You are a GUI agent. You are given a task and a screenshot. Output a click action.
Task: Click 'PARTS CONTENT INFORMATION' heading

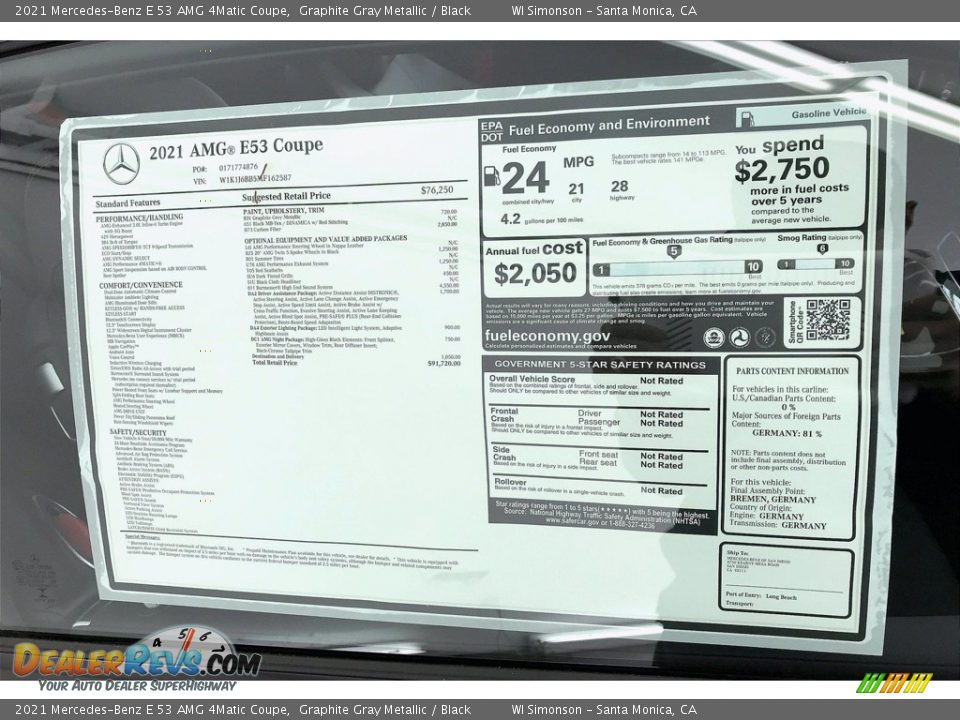pyautogui.click(x=792, y=371)
